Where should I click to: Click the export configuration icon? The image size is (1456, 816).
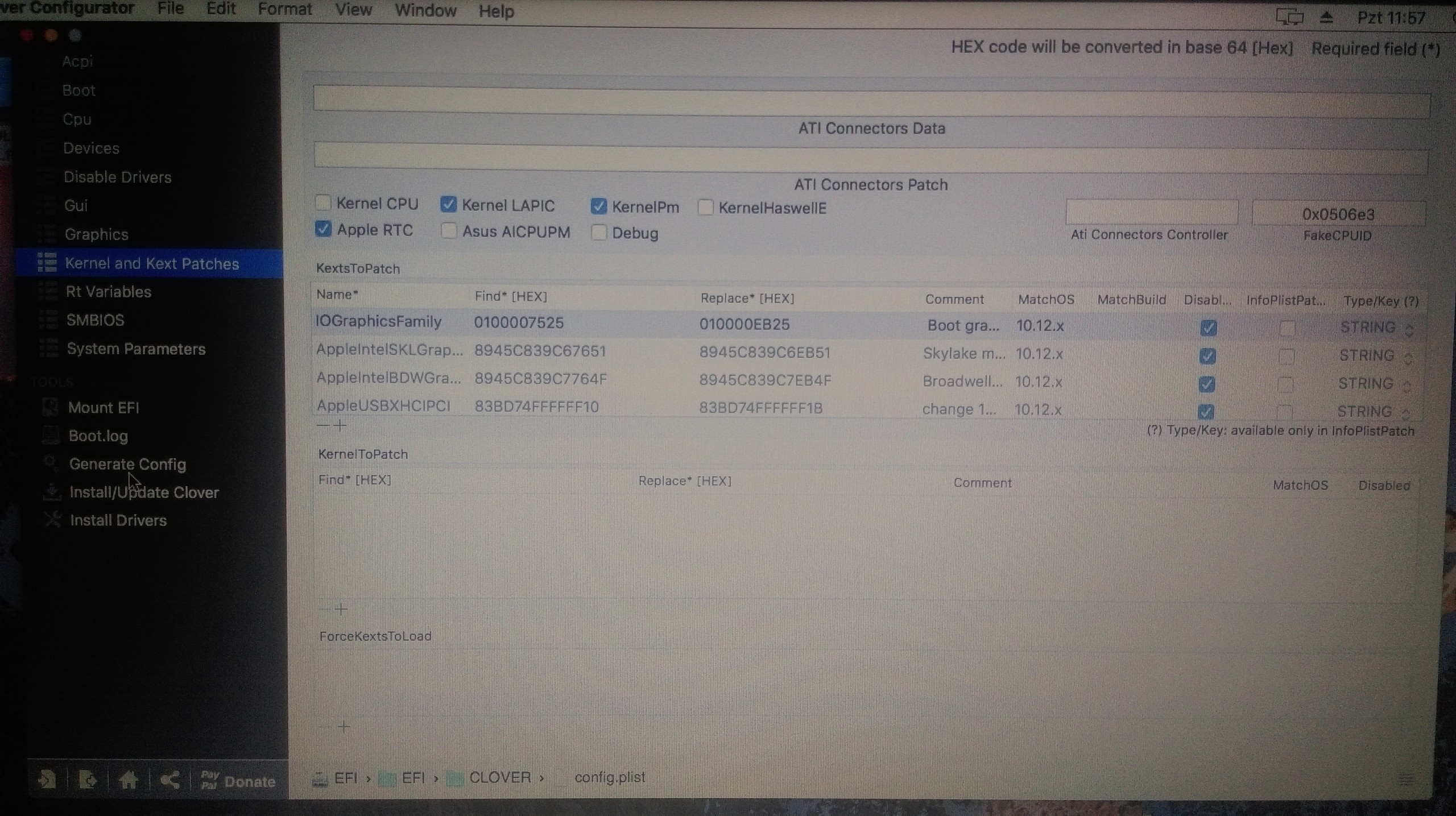(x=87, y=780)
